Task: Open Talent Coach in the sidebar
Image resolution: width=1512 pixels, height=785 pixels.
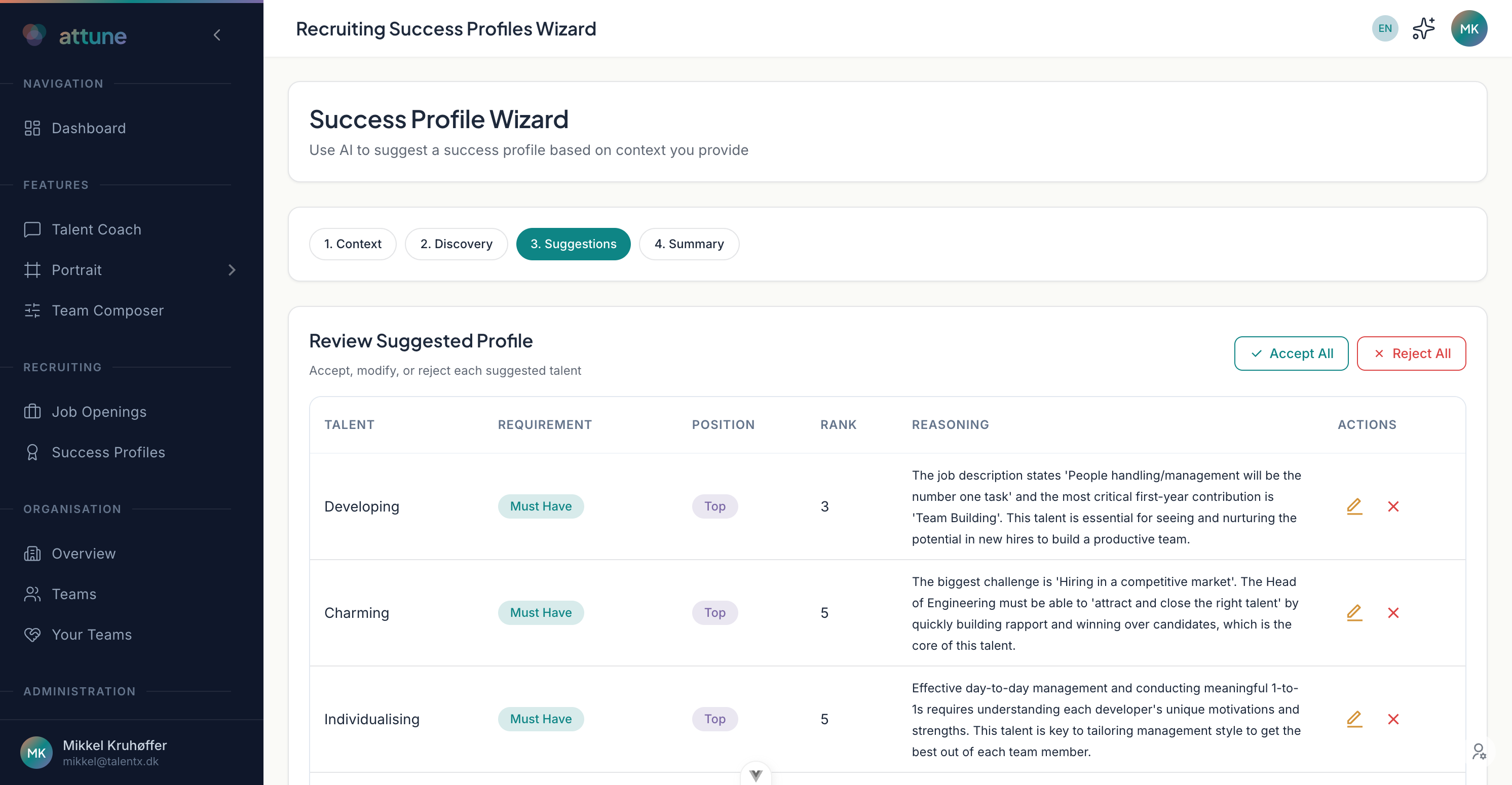Action: coord(96,229)
